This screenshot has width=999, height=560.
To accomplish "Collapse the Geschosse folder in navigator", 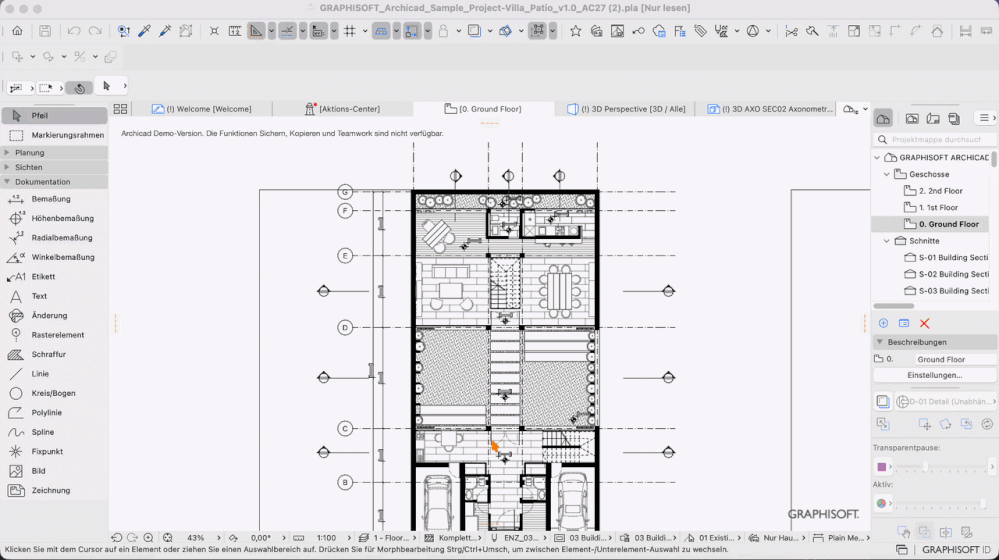I will click(x=887, y=174).
